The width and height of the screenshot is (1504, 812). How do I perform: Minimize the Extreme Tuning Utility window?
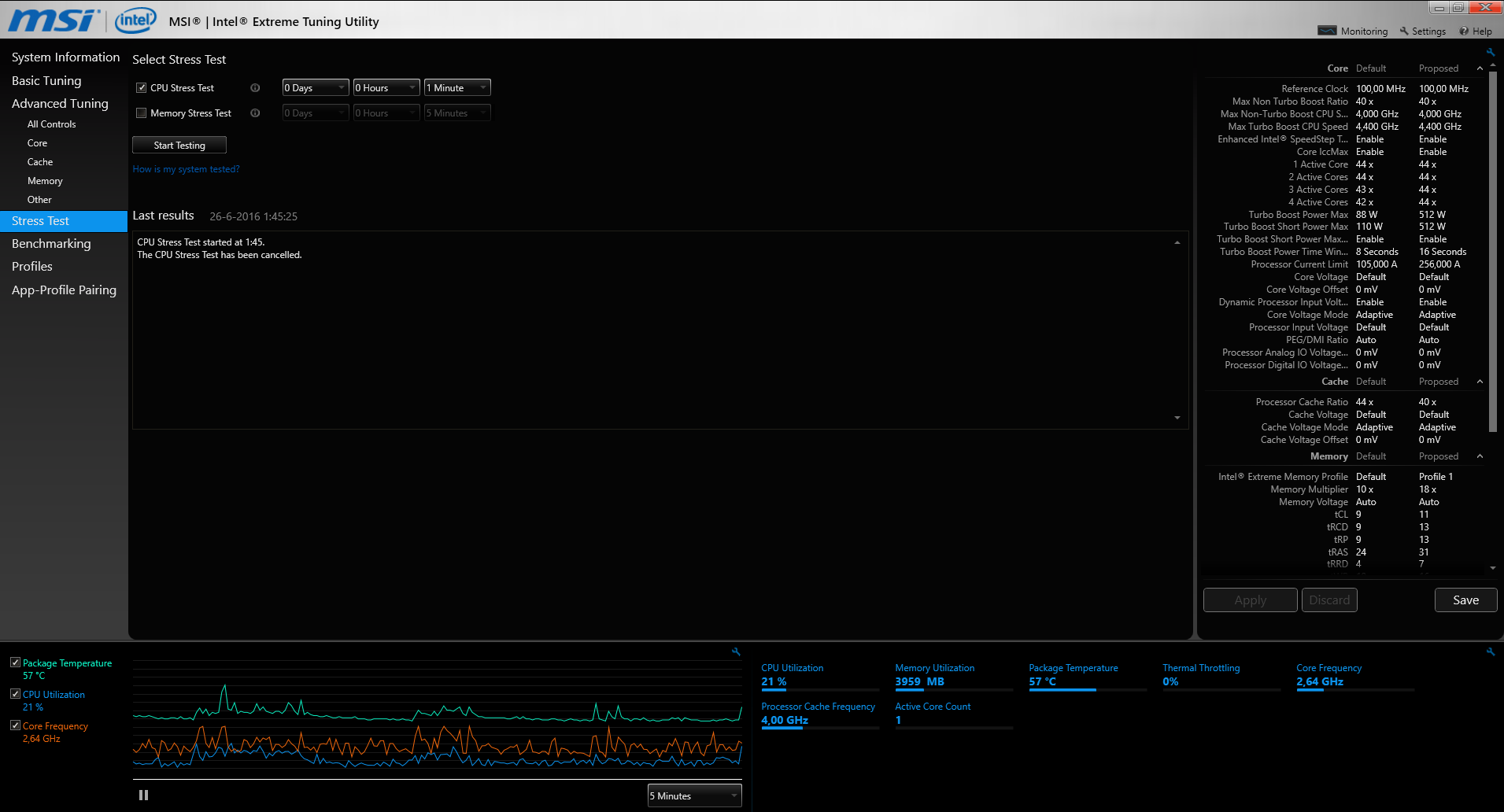pyautogui.click(x=1439, y=8)
